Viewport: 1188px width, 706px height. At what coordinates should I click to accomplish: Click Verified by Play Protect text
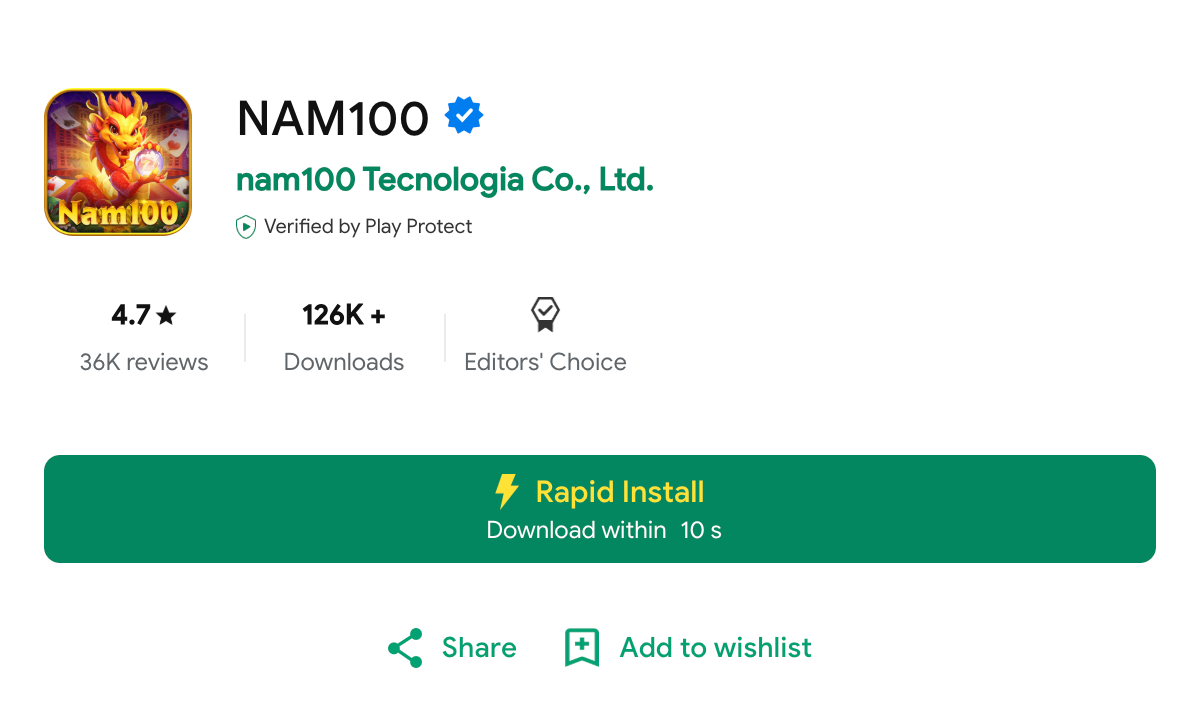coord(368,226)
